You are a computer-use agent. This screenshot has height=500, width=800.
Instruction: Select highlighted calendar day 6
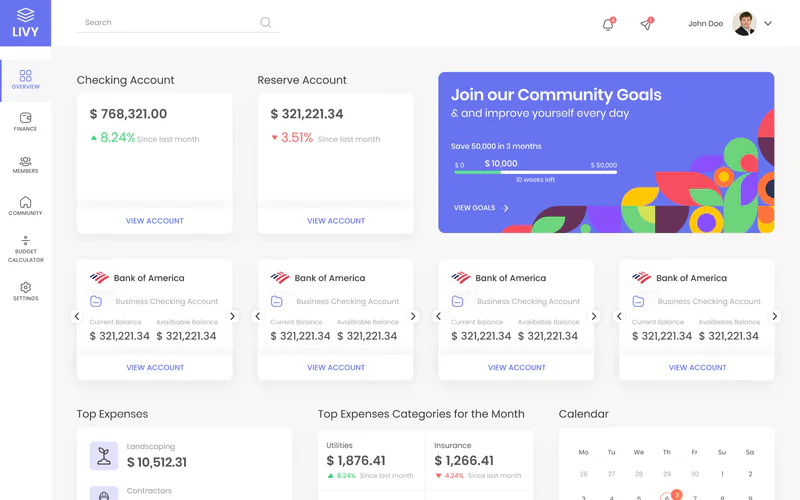[667, 497]
